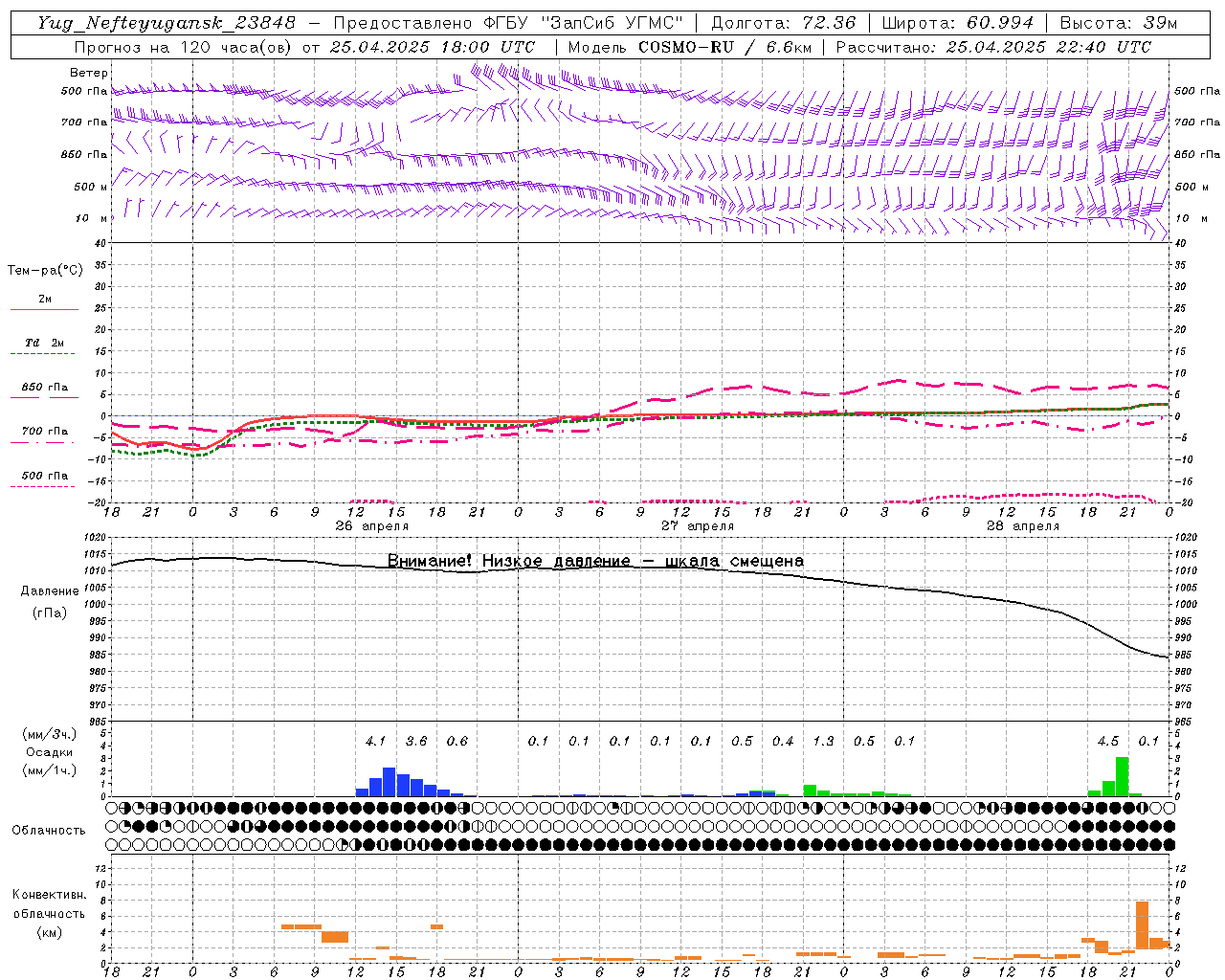1225x980 pixels.
Task: Click the Широта: 60.994 value
Action: point(957,23)
